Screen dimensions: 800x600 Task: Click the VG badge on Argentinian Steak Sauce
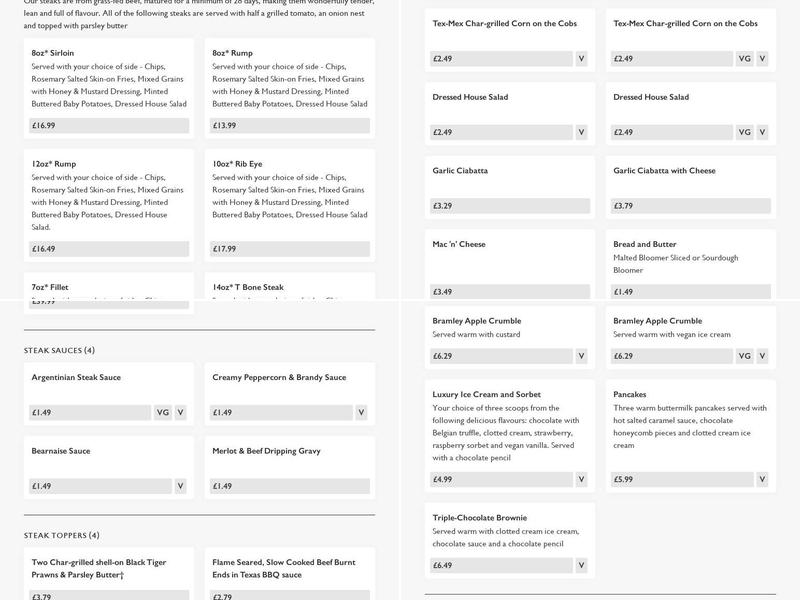[x=163, y=412]
